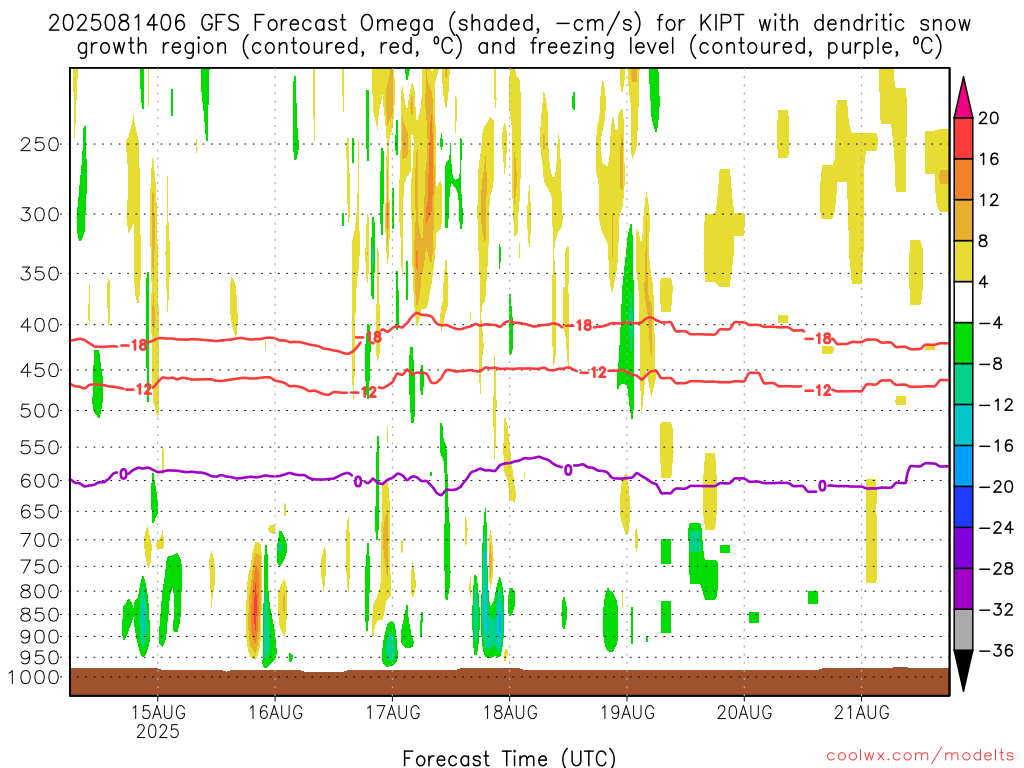Select the '300' pressure level label
Screen dimensions: 1024x768
39,214
